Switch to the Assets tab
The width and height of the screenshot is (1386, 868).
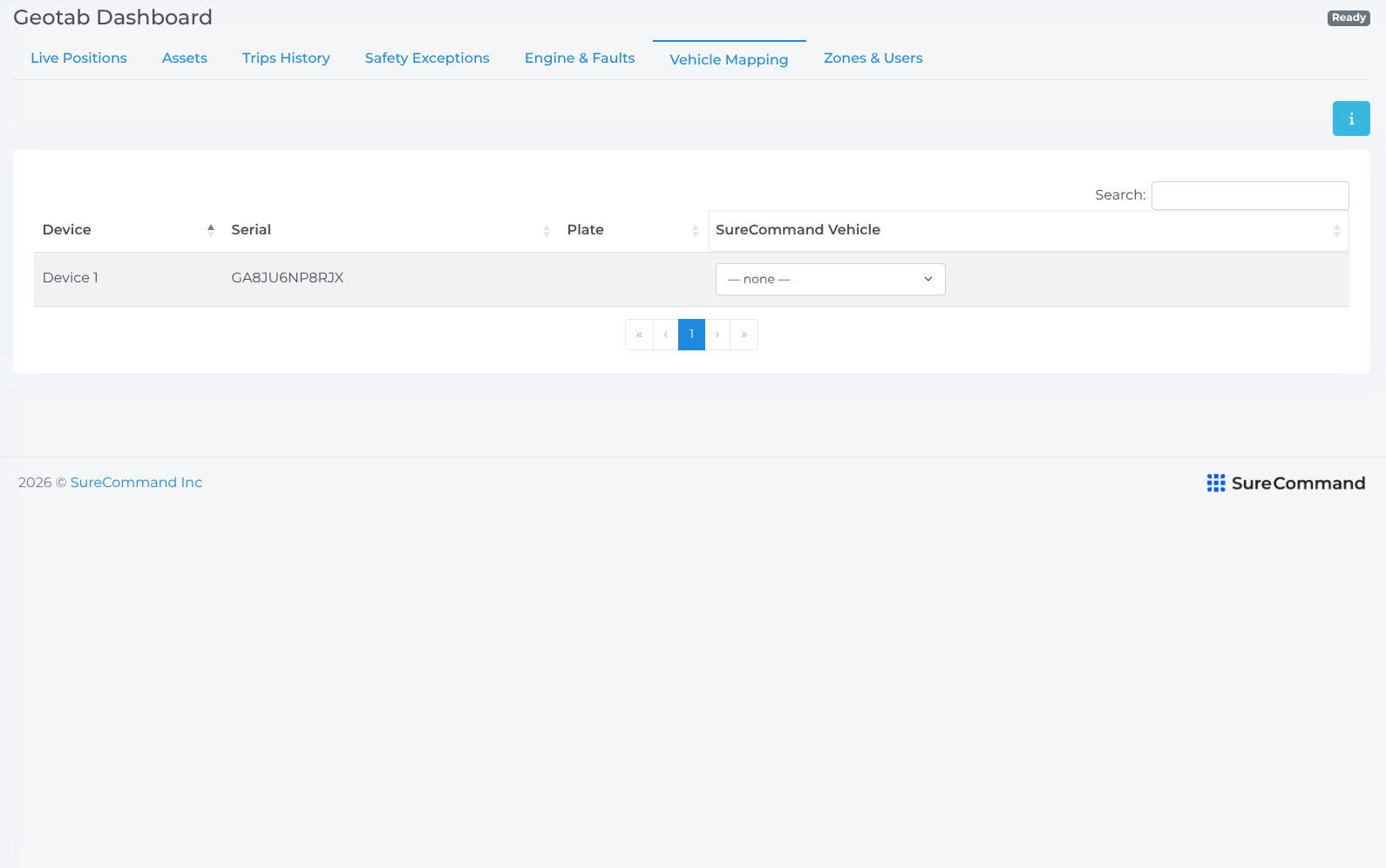click(185, 58)
